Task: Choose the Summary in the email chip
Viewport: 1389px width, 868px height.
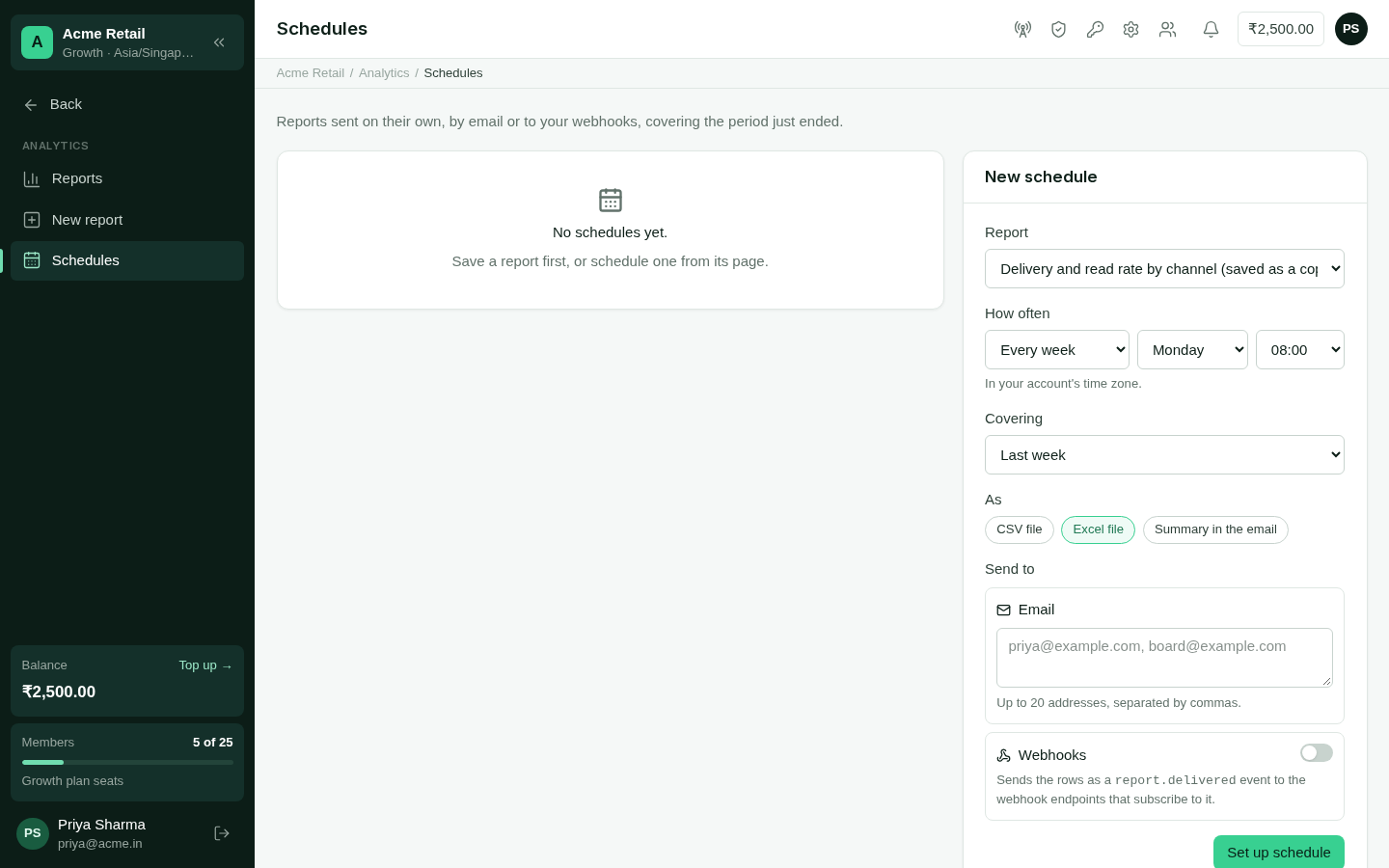Action: pyautogui.click(x=1215, y=529)
